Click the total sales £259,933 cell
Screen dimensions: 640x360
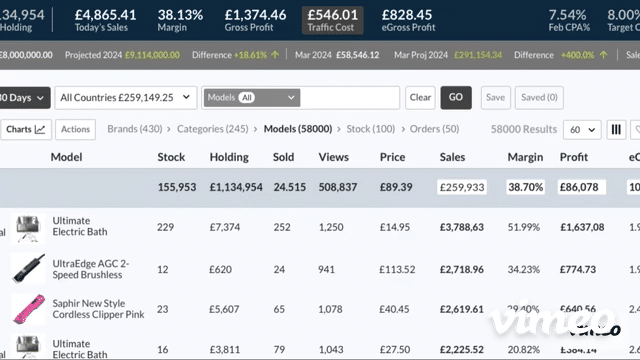462,187
